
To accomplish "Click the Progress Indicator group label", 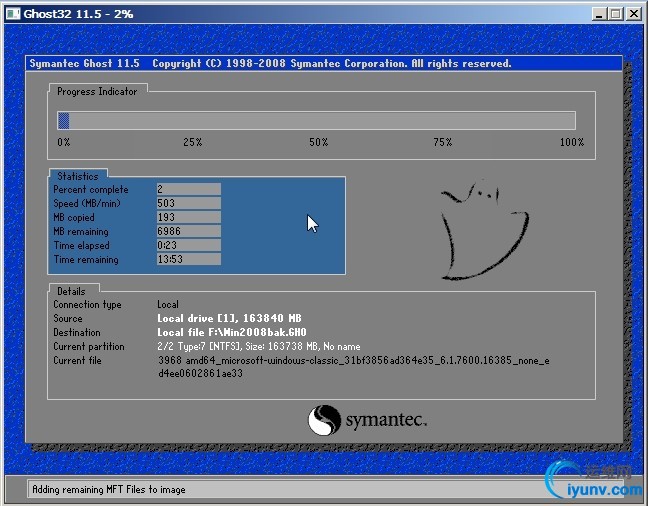I will (x=97, y=92).
